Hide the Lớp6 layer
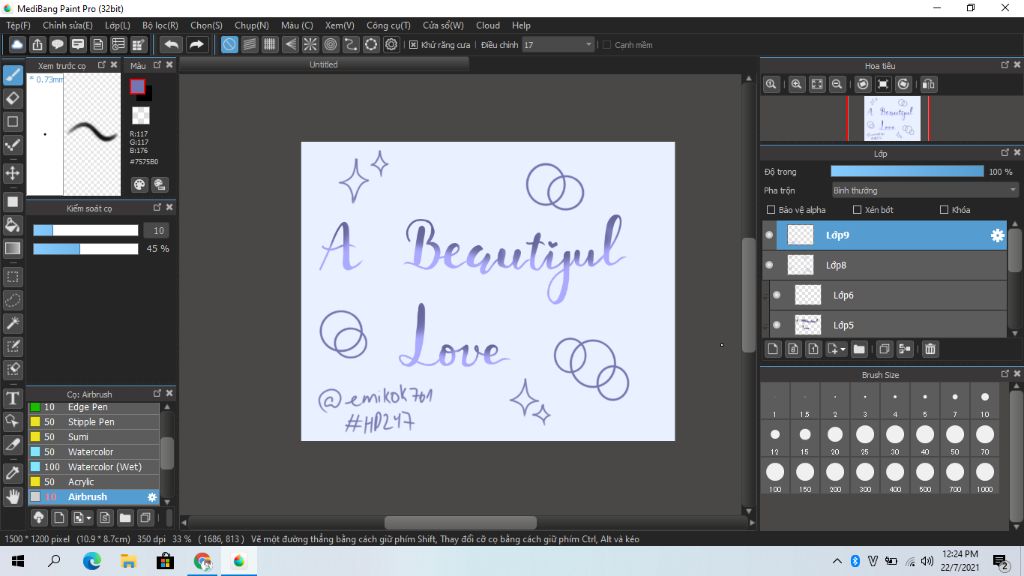The height and width of the screenshot is (576, 1024). 776,295
